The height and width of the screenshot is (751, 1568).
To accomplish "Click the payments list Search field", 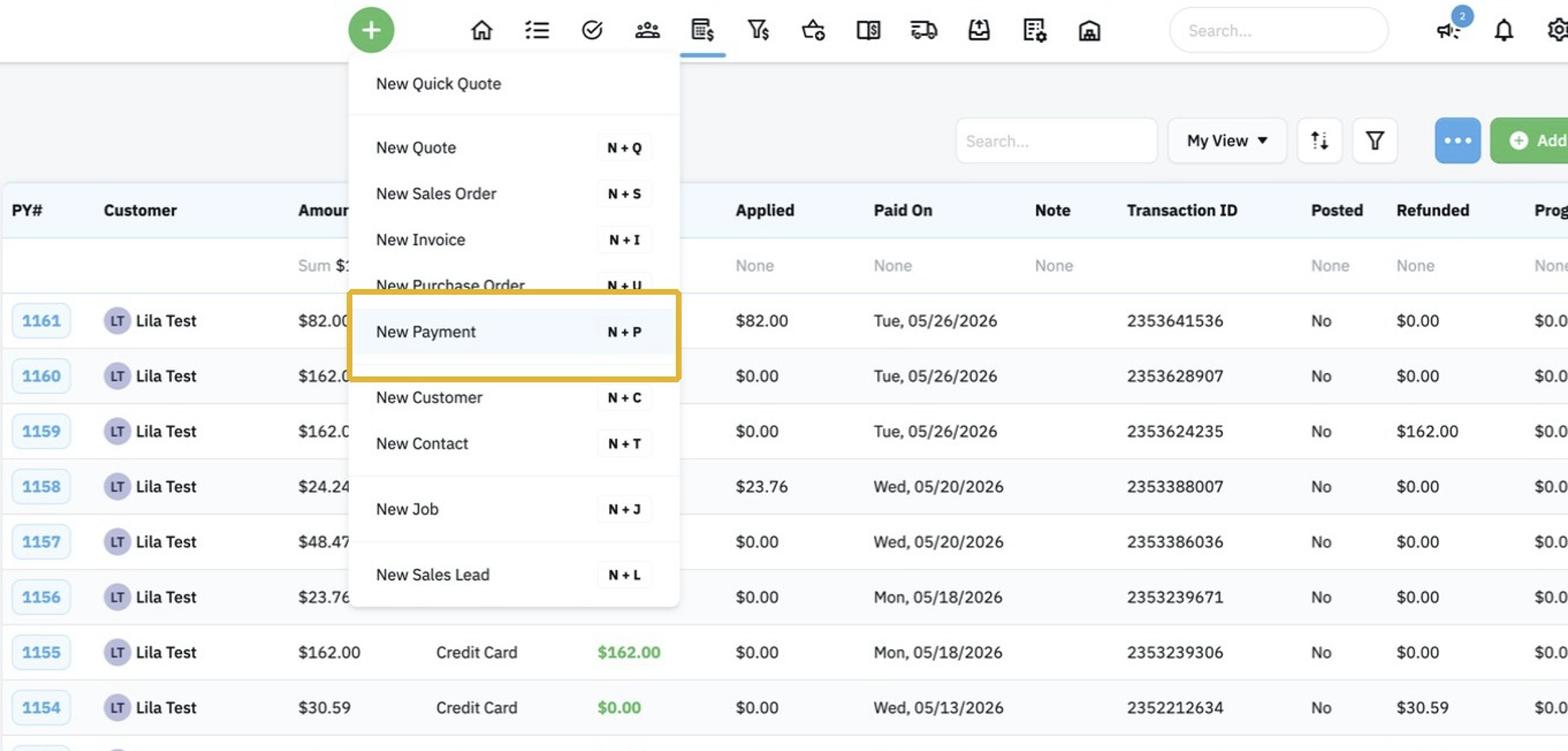I will [1056, 141].
